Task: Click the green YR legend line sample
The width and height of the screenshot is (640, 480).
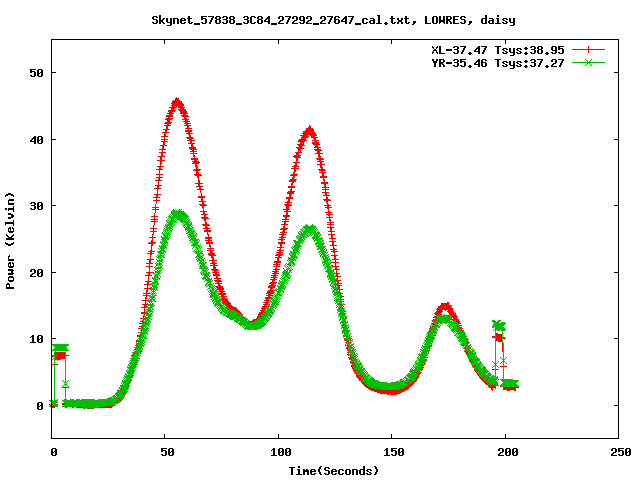Action: 588,62
